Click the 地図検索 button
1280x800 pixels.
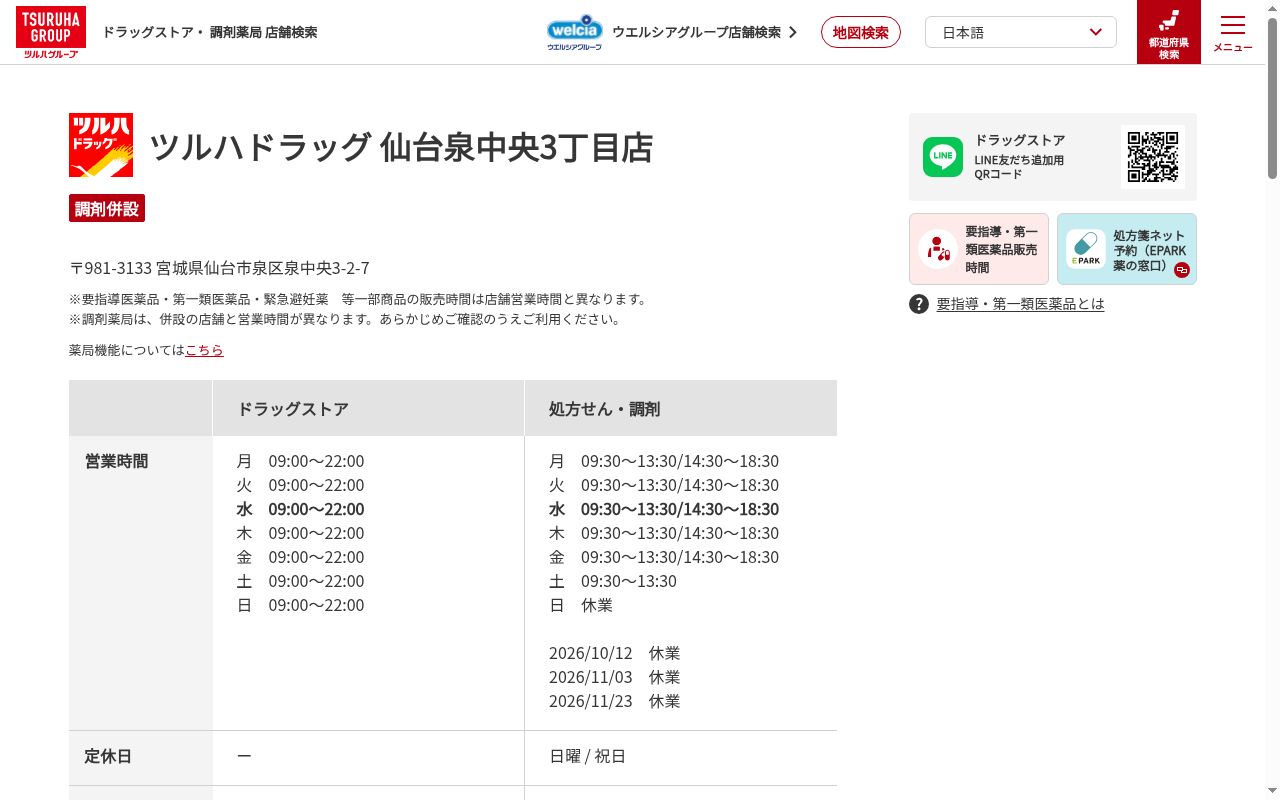click(x=861, y=32)
